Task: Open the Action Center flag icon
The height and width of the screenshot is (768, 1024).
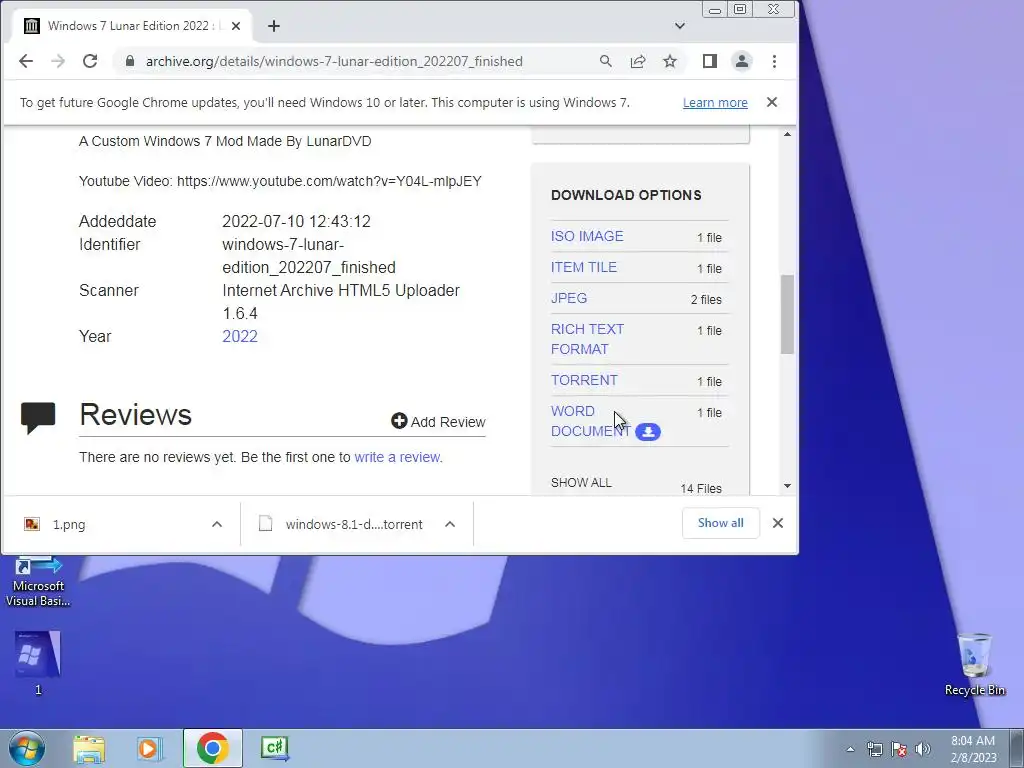Action: (x=899, y=749)
